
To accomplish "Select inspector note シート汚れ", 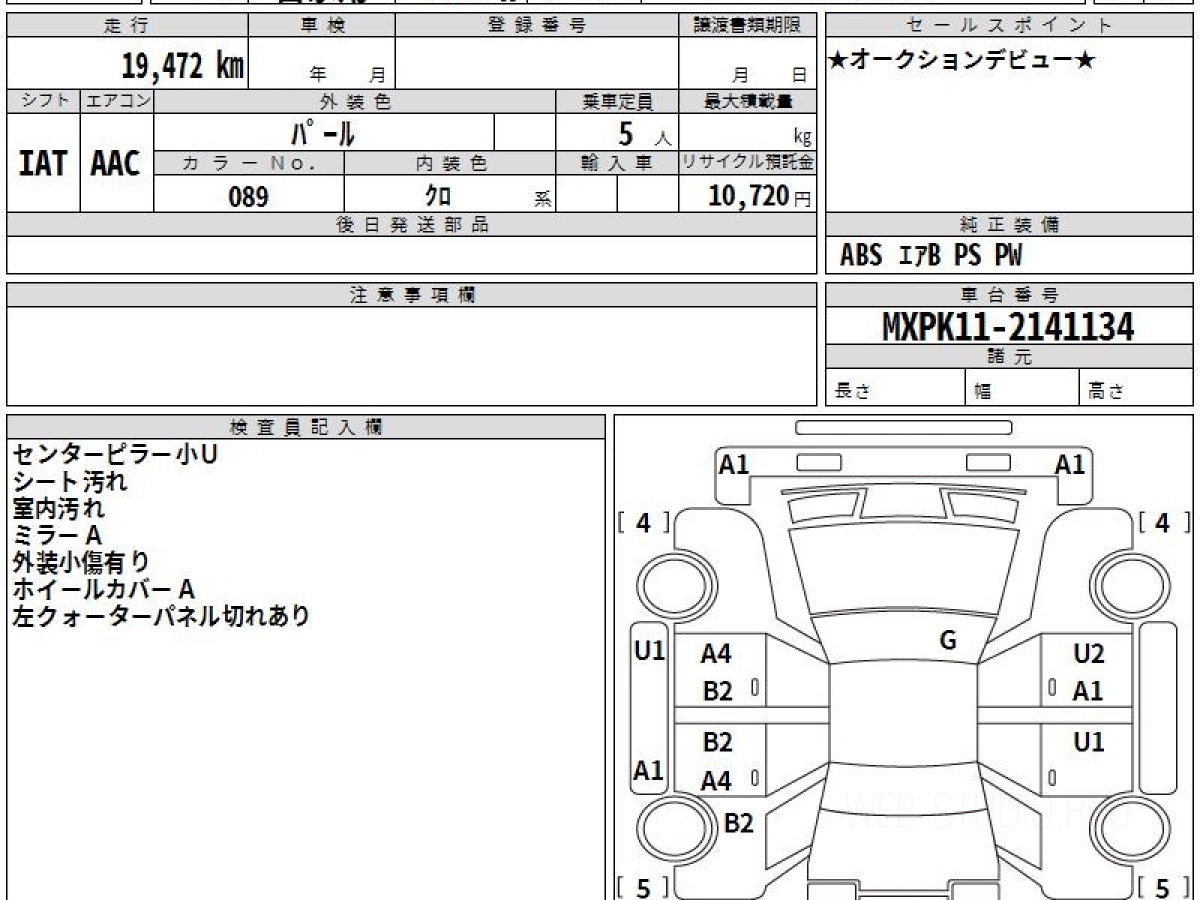I will pyautogui.click(x=70, y=481).
